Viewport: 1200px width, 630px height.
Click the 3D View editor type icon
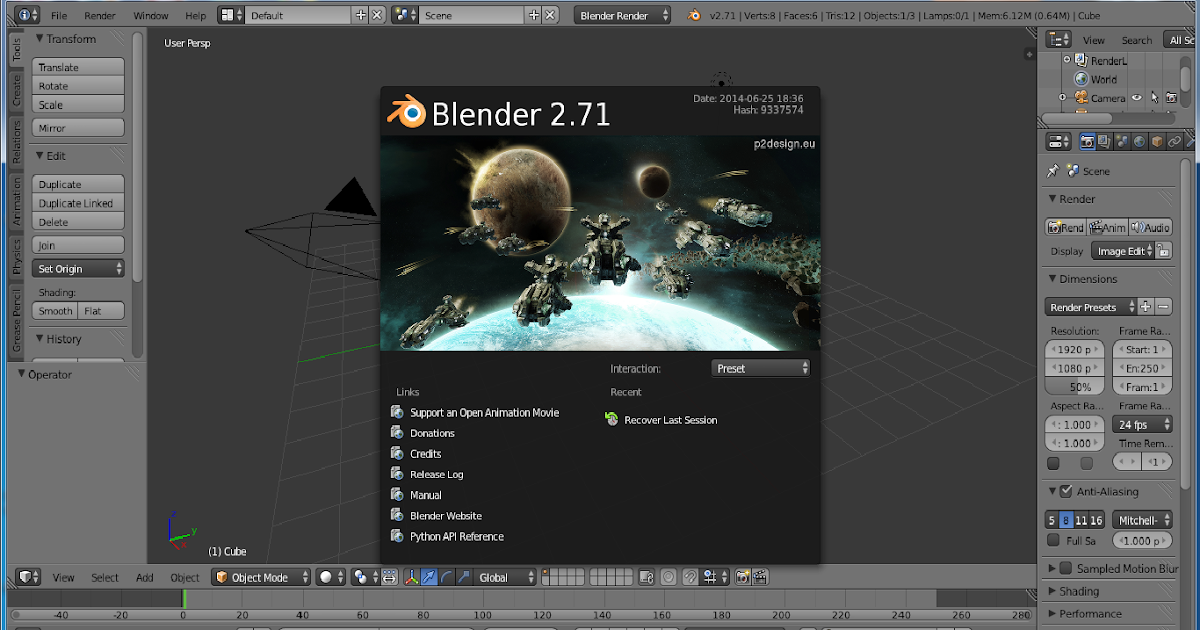click(x=29, y=577)
